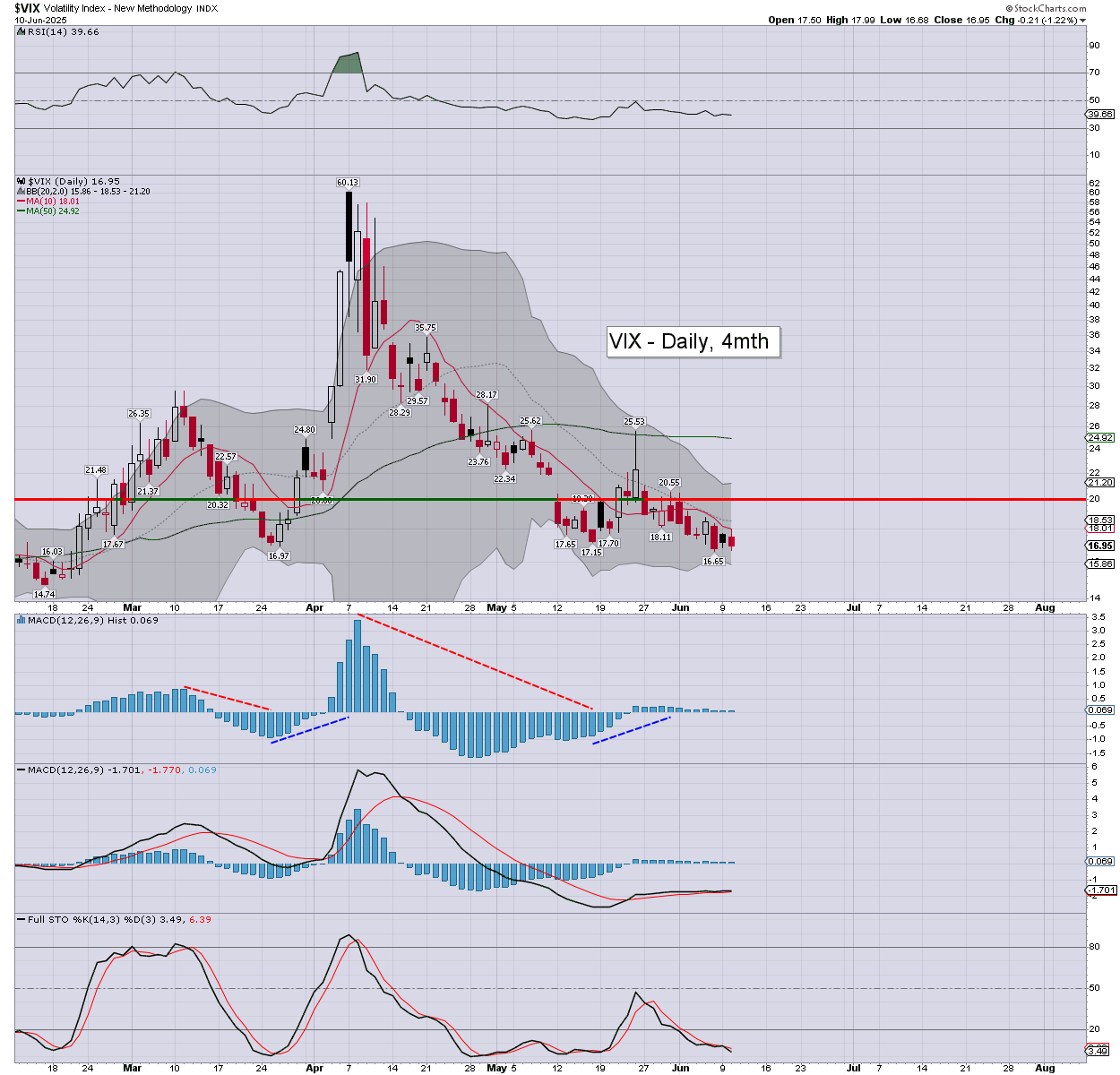Viewport: 1120px width, 1075px height.
Task: Click the green MA(50) legend line marker
Action: click(x=21, y=211)
